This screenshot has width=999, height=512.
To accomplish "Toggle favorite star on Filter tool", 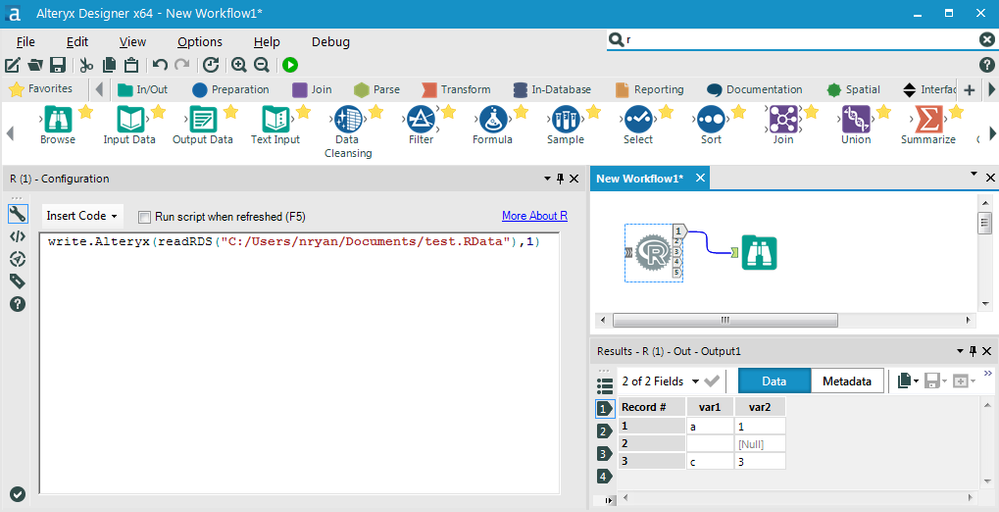I will 449,113.
